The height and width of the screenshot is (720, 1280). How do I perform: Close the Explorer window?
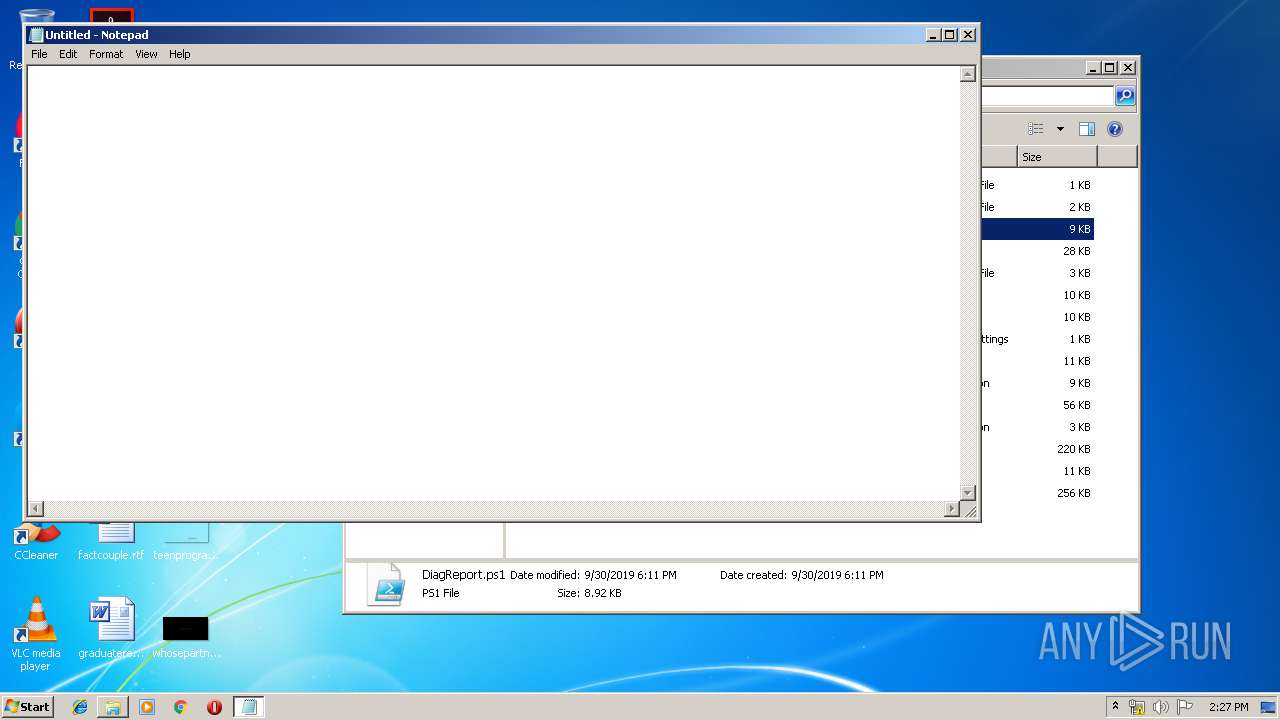[x=1127, y=68]
